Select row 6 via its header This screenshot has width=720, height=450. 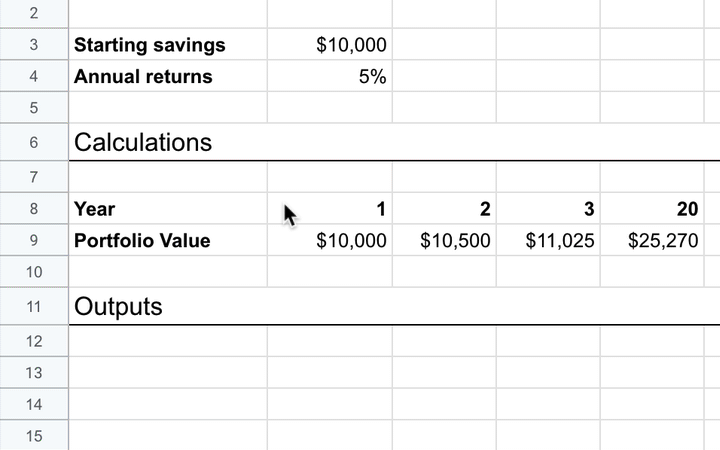coord(34,142)
